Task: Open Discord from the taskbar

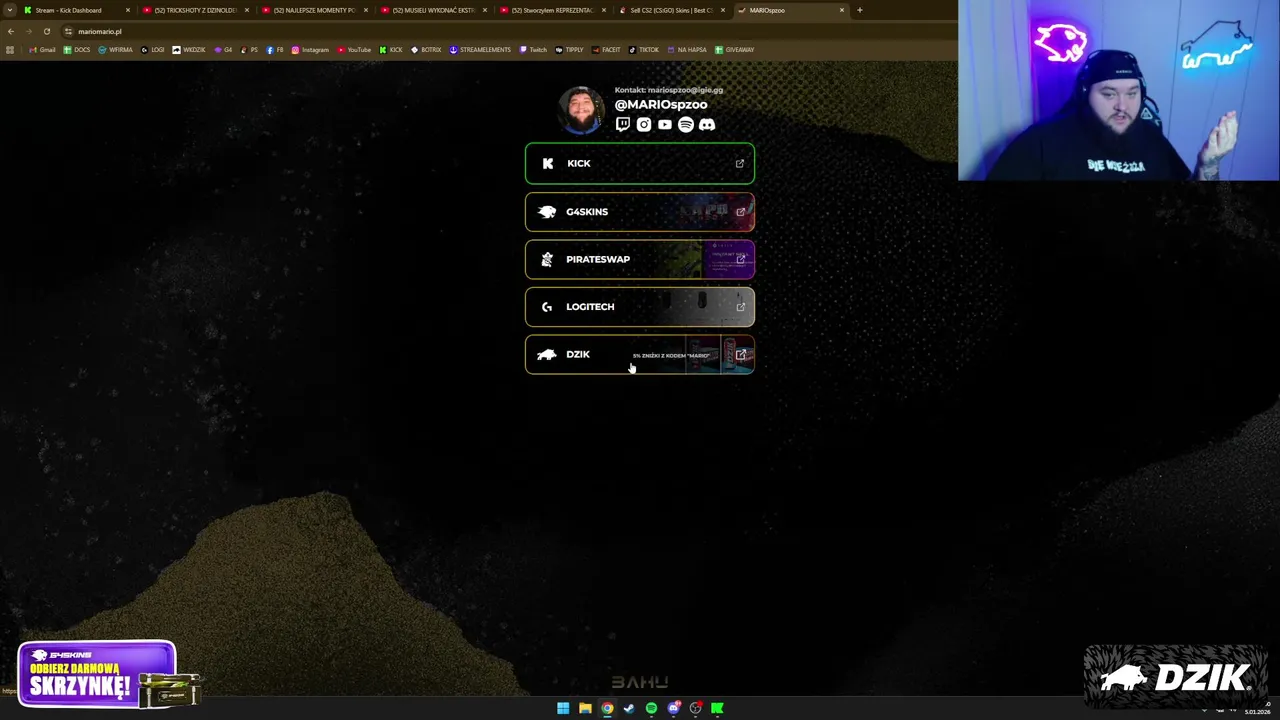Action: tap(673, 708)
